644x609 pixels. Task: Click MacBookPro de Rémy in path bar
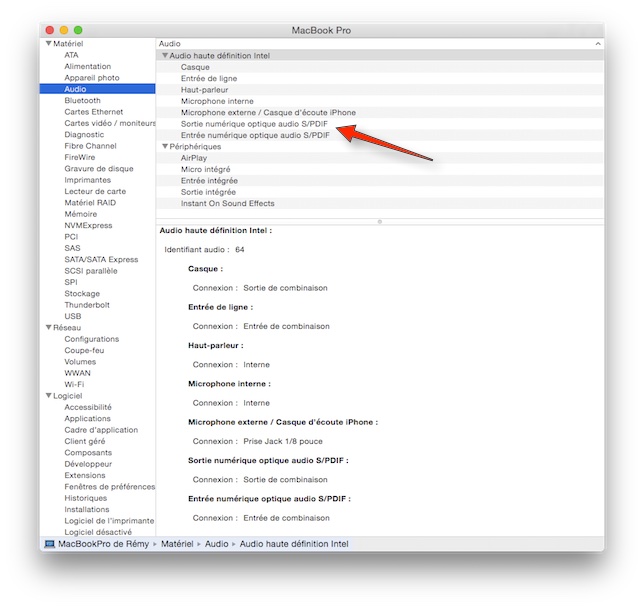pos(103,544)
